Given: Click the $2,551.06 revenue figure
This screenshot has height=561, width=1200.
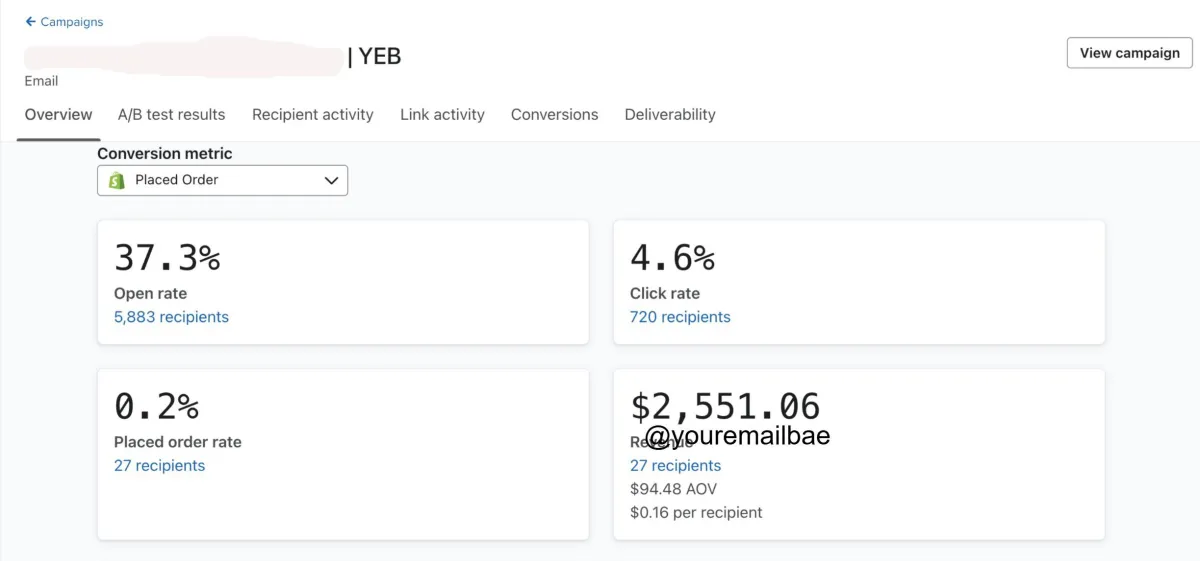Looking at the screenshot, I should pyautogui.click(x=725, y=406).
